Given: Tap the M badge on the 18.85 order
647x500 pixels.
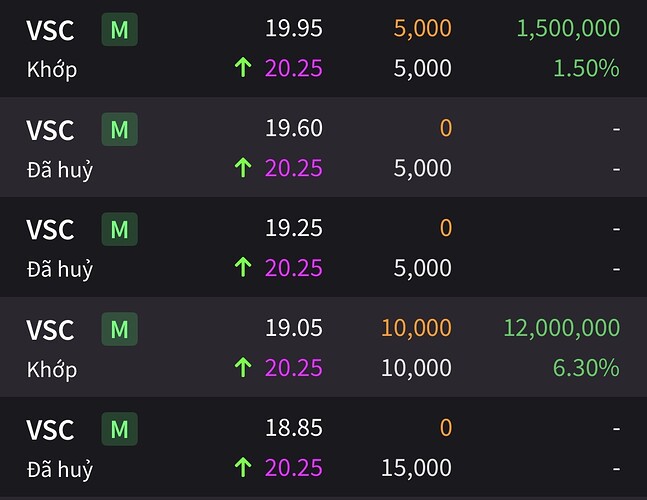Looking at the screenshot, I should 120,429.
